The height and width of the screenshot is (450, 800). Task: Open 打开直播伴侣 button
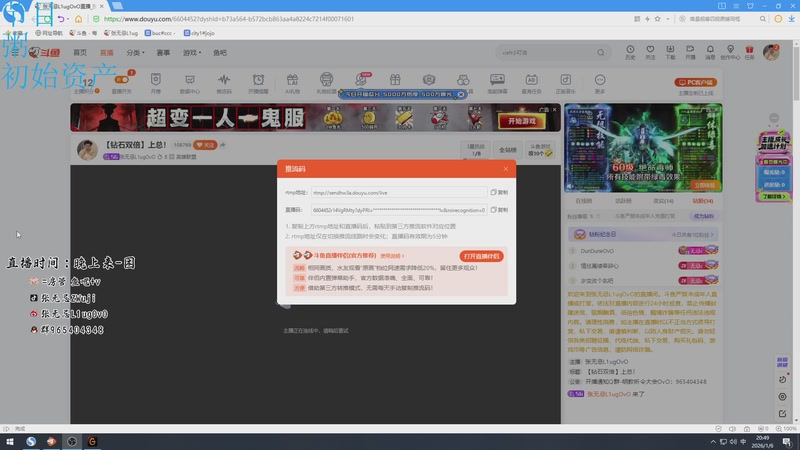pos(481,256)
